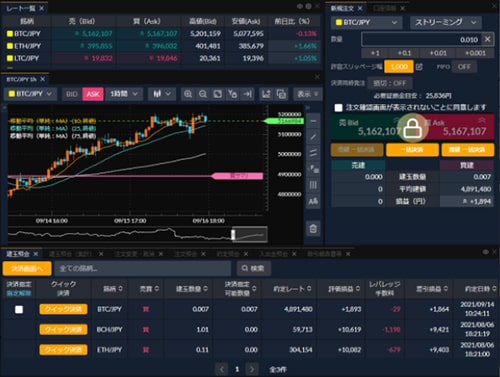This screenshot has width=500, height=377.
Task: Click the chart overview navigator slider handle
Action: (233, 234)
